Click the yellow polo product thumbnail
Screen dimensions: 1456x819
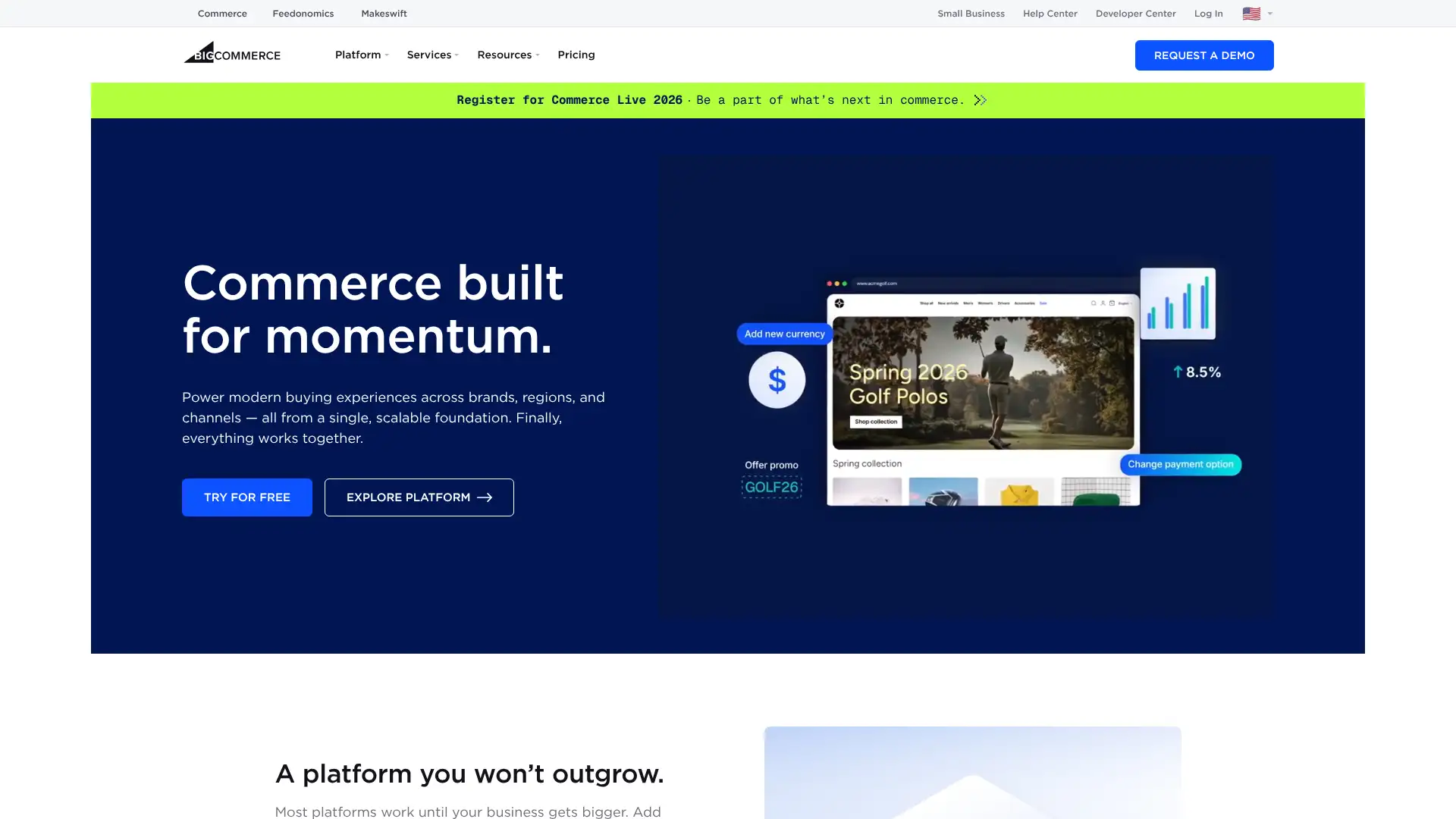point(1019,491)
